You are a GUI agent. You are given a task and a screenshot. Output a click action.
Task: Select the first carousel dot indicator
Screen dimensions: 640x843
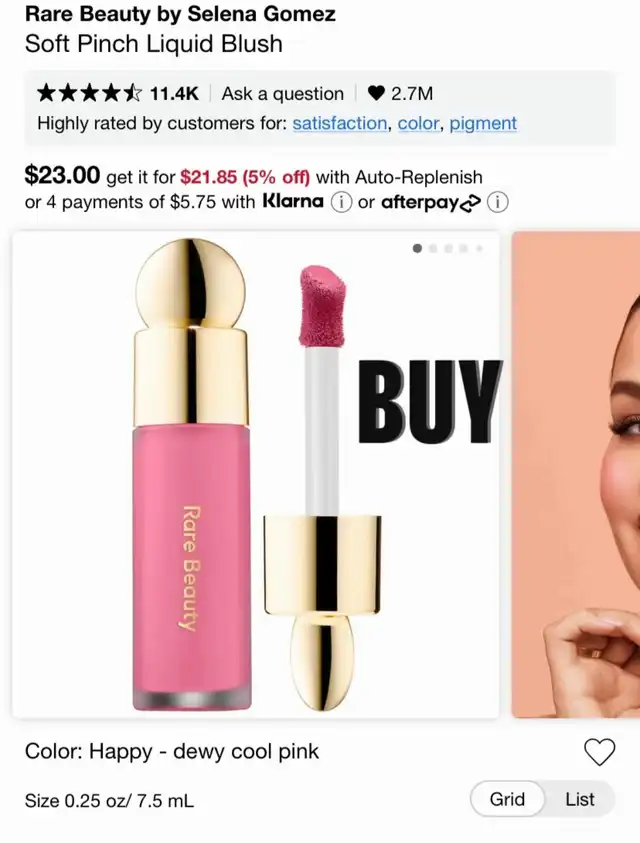(x=417, y=248)
